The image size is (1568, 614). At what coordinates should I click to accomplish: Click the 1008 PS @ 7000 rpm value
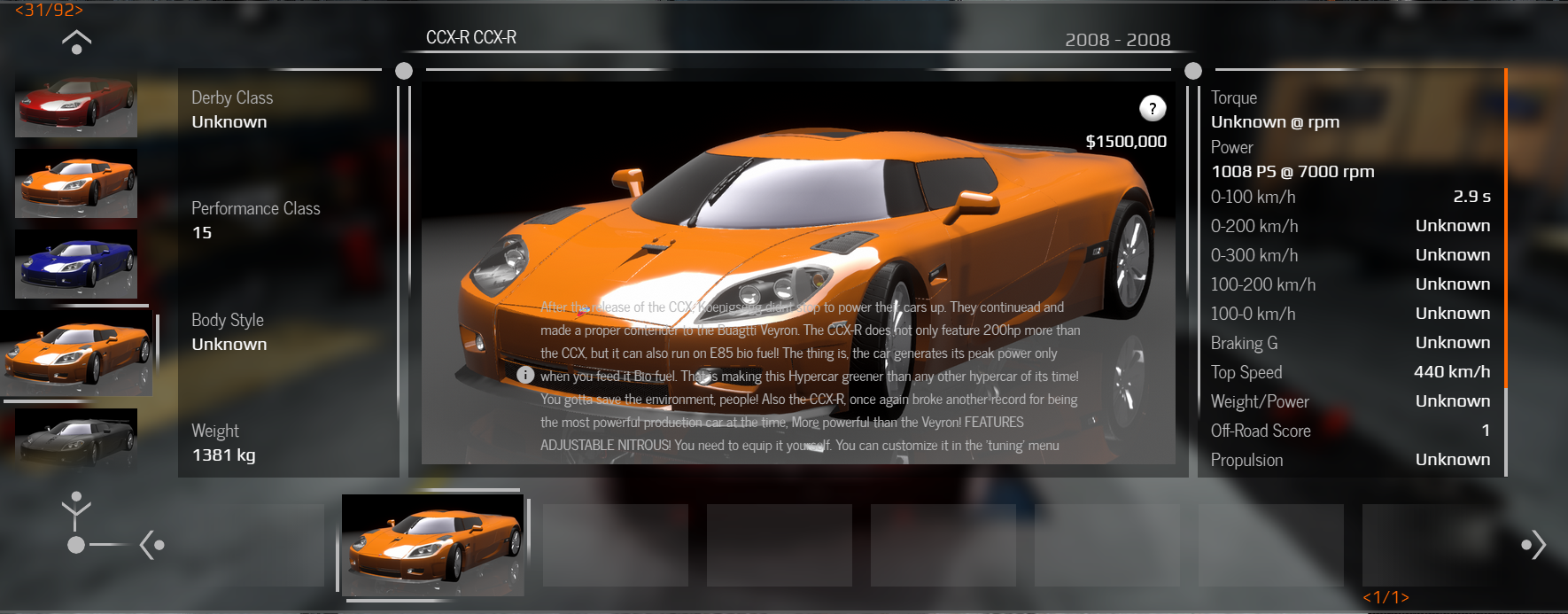(1292, 172)
